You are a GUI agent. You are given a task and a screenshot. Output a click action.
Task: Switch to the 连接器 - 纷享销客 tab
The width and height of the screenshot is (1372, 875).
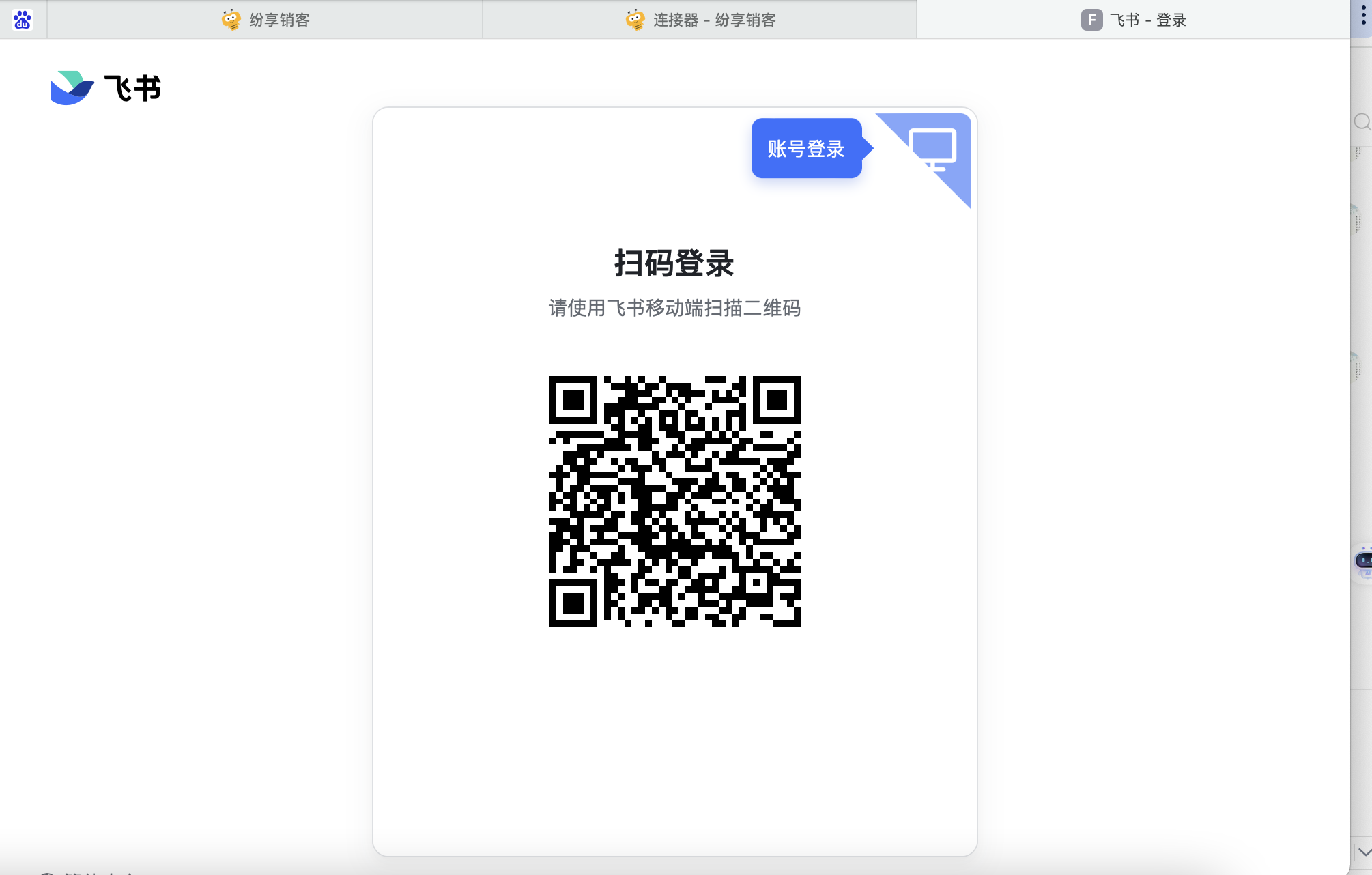(x=700, y=20)
